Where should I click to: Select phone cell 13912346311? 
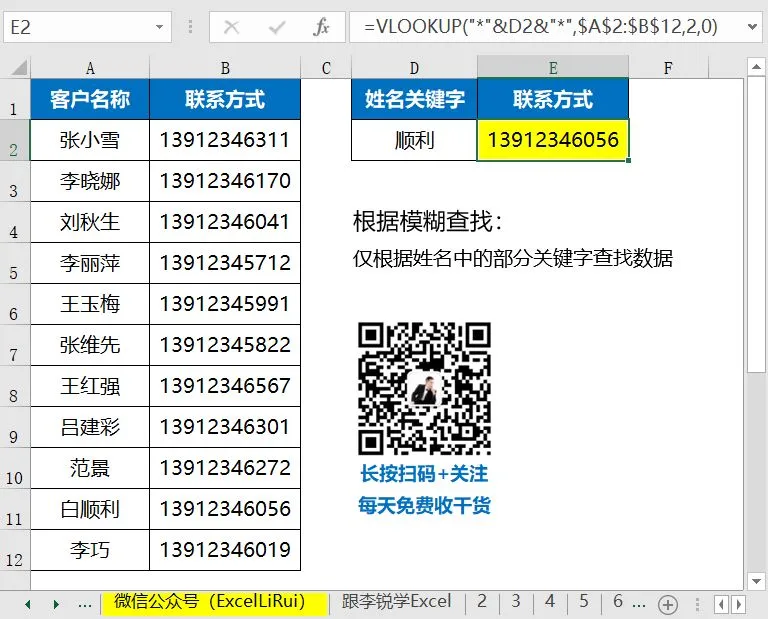(x=225, y=140)
